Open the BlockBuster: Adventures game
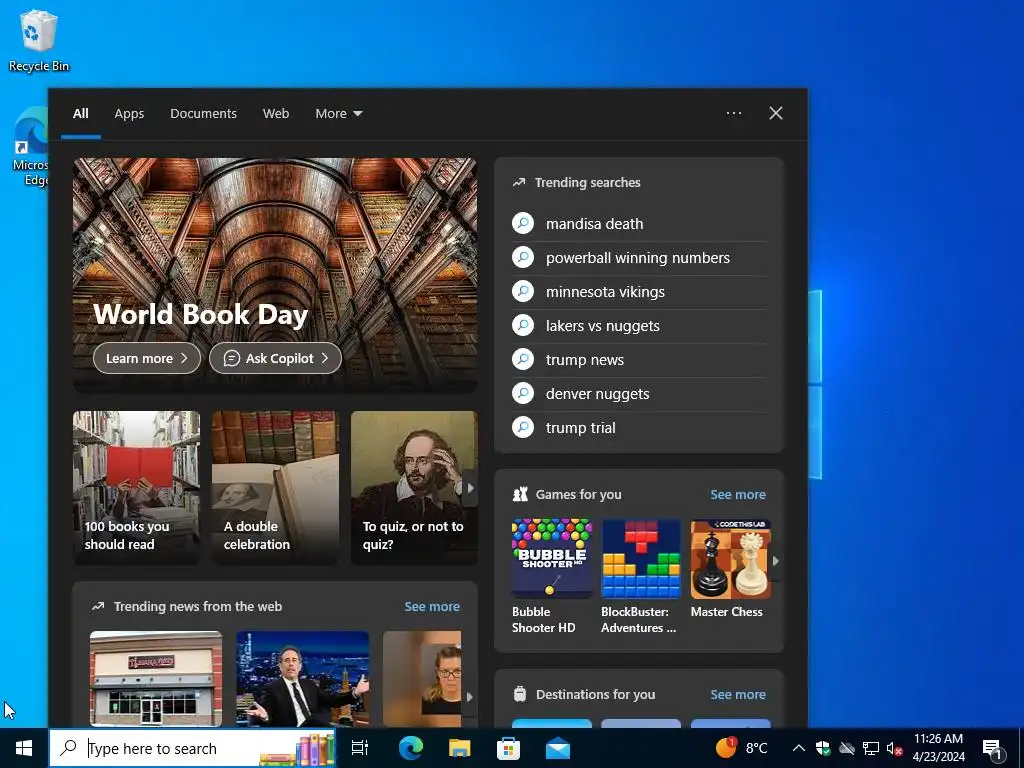The image size is (1024, 768). (641, 577)
